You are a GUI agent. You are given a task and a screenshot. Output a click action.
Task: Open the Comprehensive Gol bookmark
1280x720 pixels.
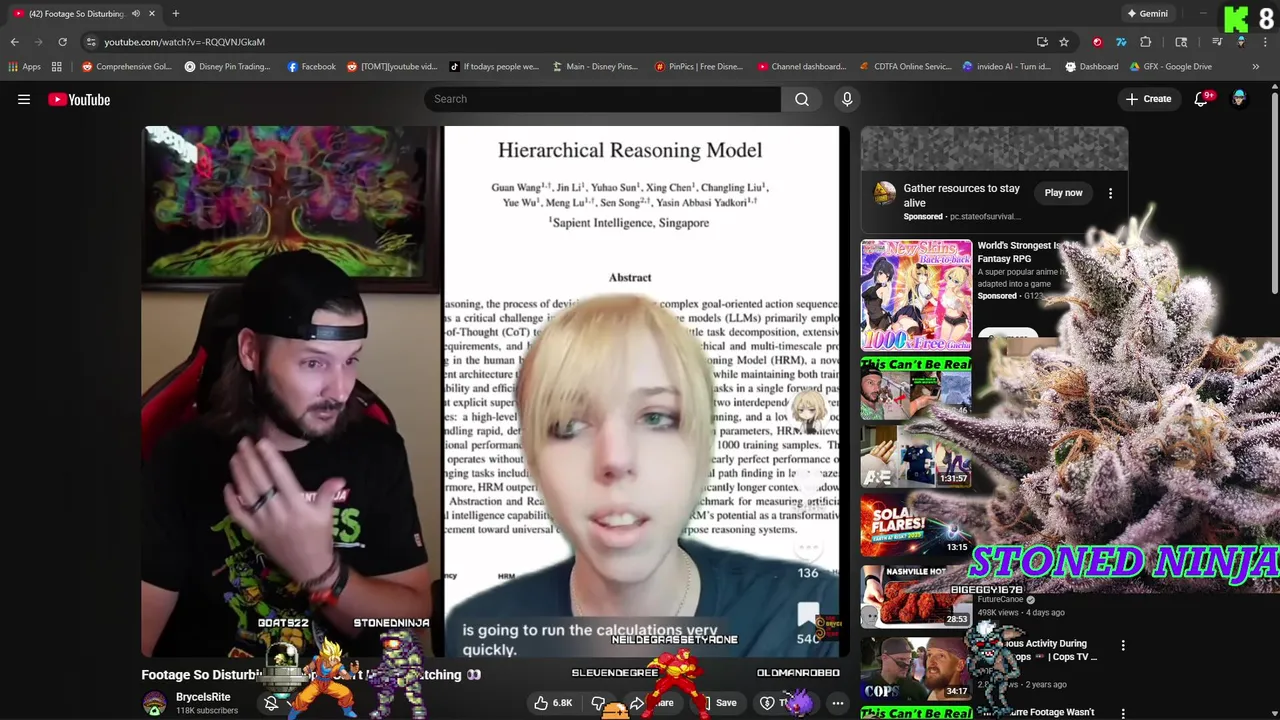coord(127,67)
